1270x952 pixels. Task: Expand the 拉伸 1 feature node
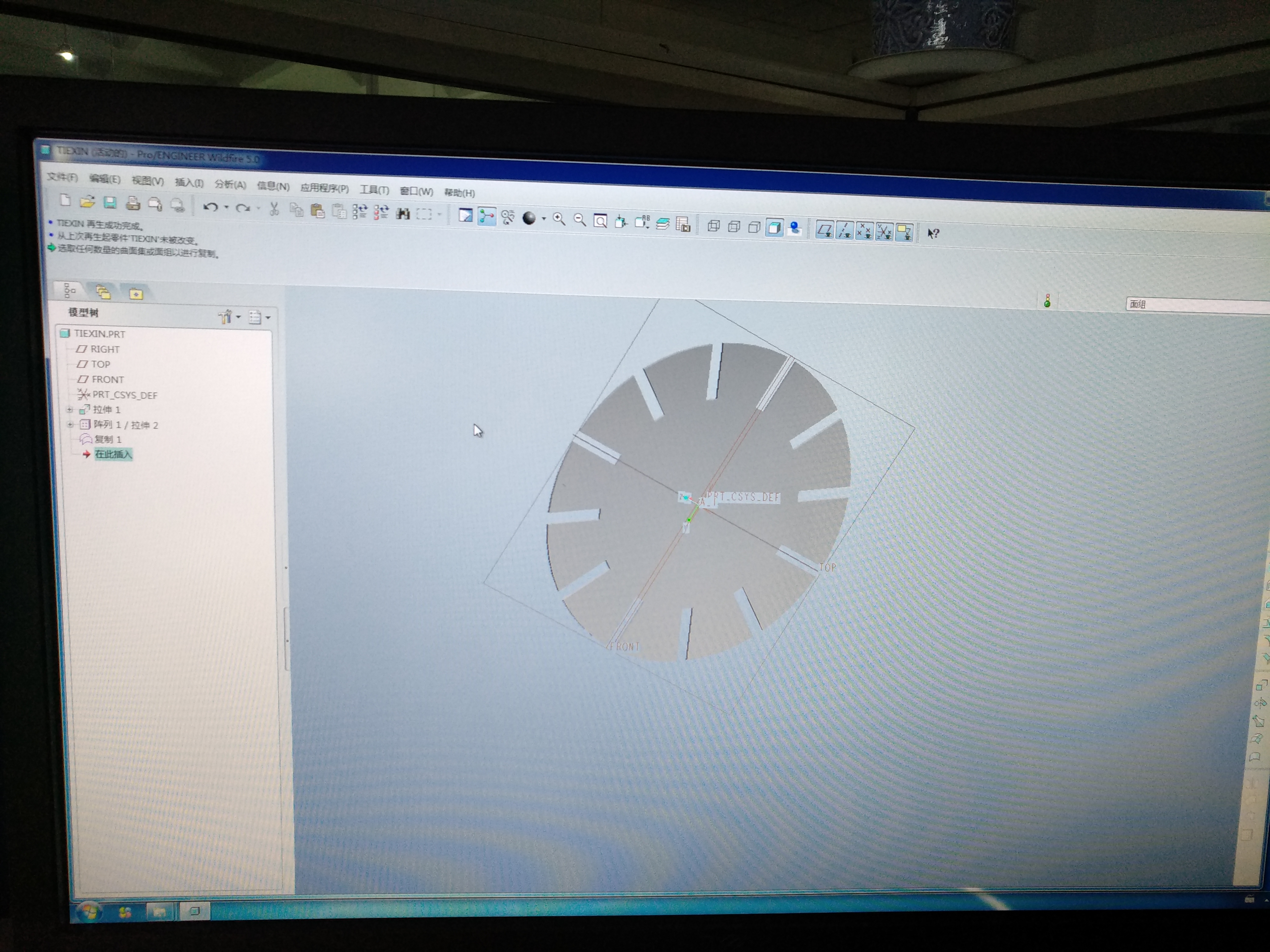[70, 410]
